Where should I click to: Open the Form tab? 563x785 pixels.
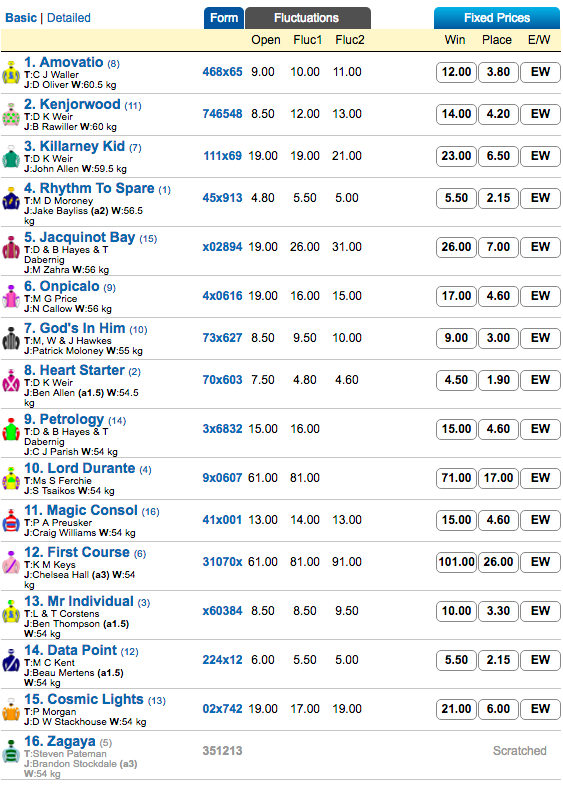tap(224, 18)
